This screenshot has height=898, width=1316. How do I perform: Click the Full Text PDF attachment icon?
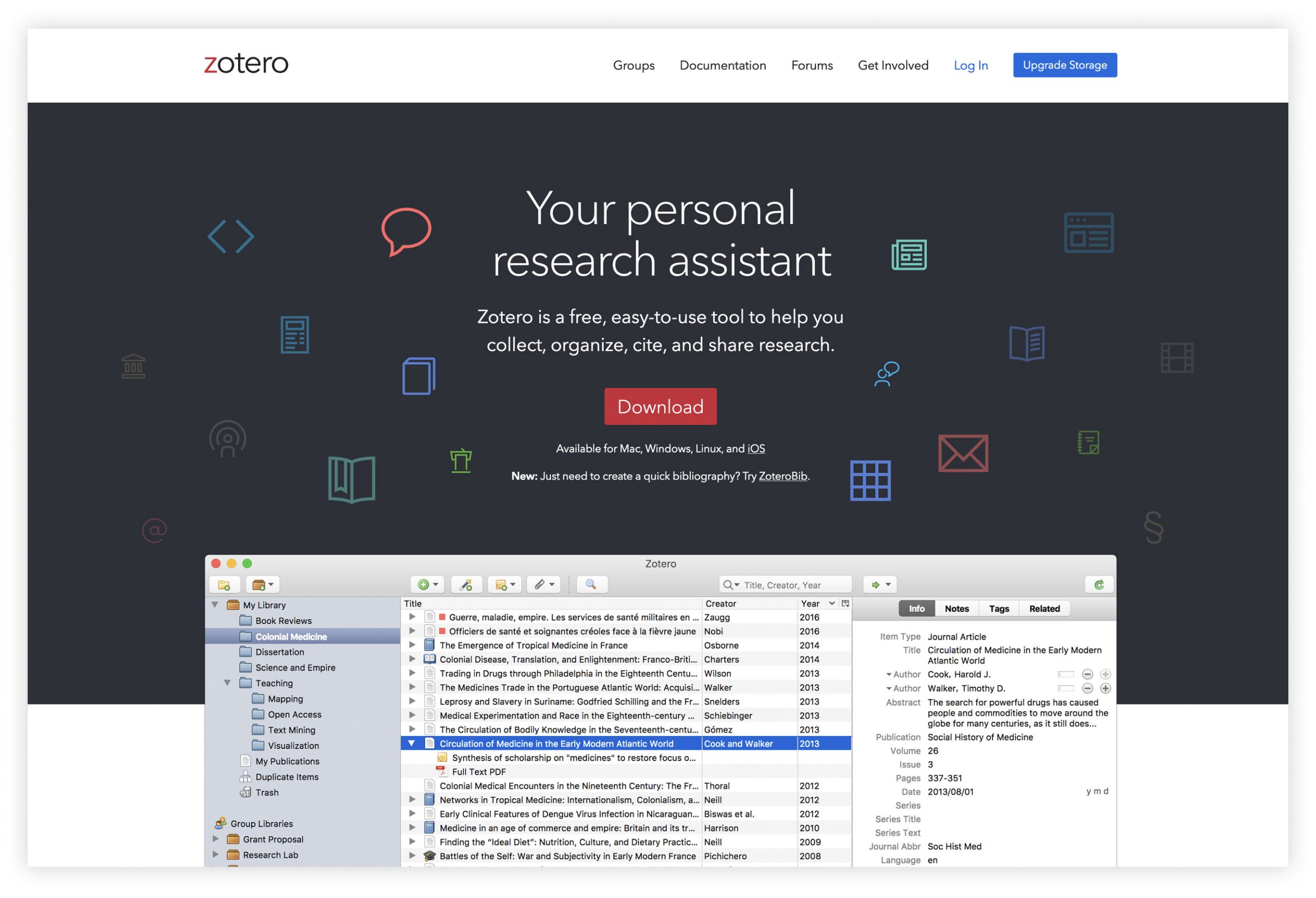click(x=442, y=771)
